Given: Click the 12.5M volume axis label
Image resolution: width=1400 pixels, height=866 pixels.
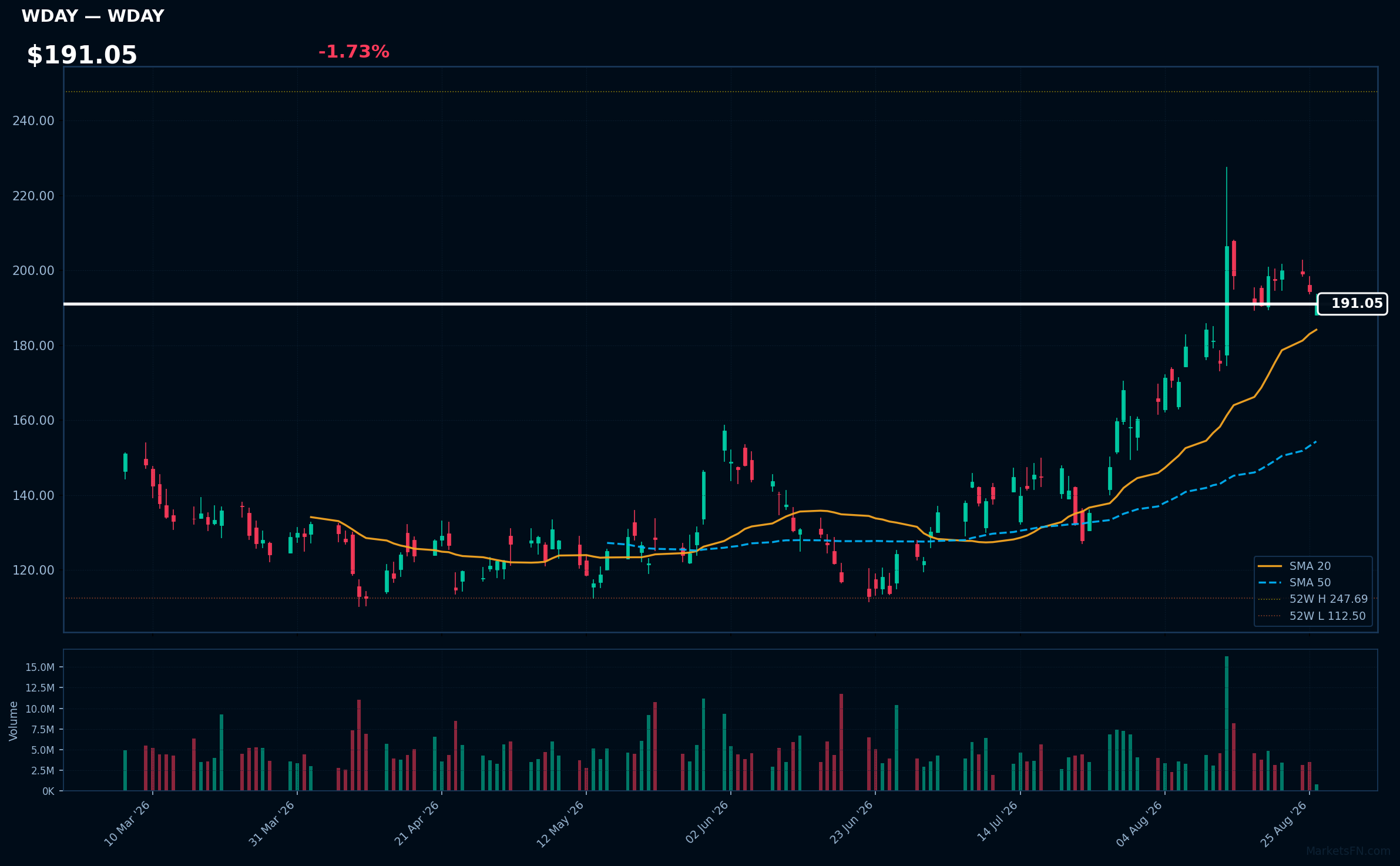Looking at the screenshot, I should (40, 688).
